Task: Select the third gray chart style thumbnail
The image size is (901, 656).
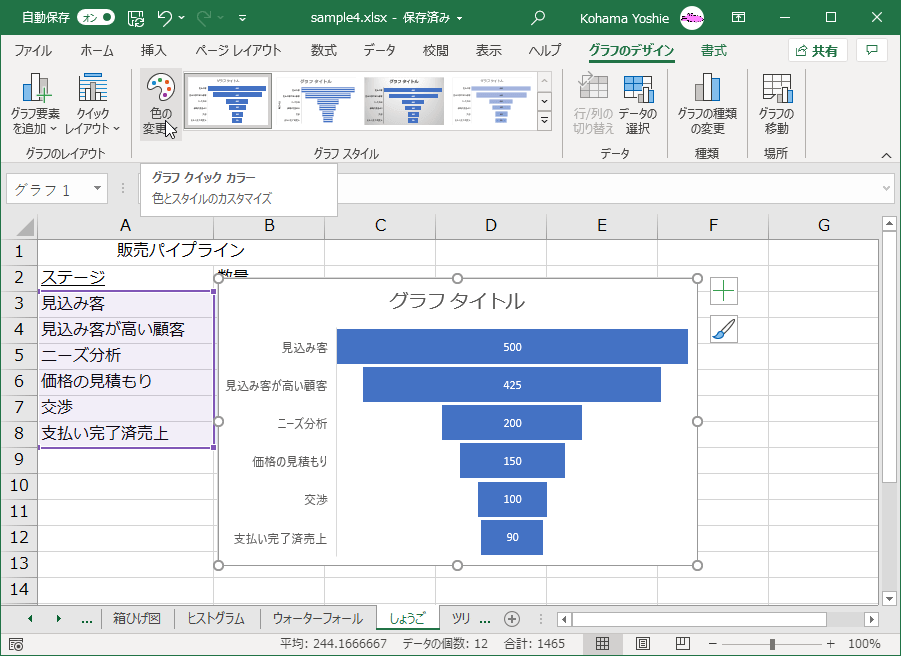Action: click(x=405, y=101)
